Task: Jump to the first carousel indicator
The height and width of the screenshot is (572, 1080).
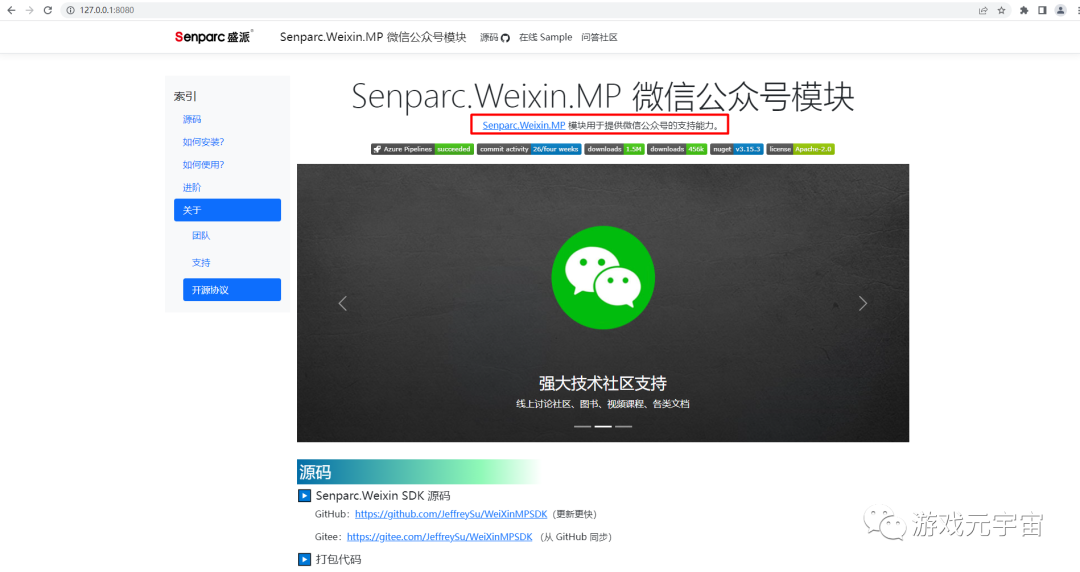Action: point(583,427)
